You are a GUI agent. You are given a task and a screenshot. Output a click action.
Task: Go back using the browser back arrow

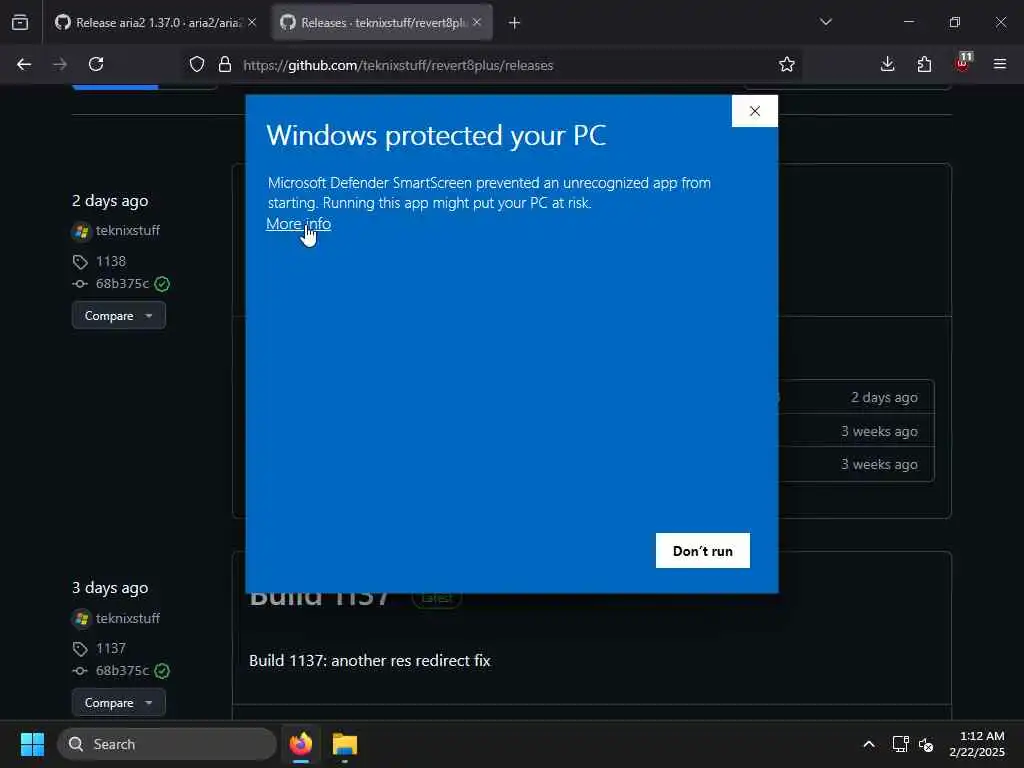tap(24, 64)
